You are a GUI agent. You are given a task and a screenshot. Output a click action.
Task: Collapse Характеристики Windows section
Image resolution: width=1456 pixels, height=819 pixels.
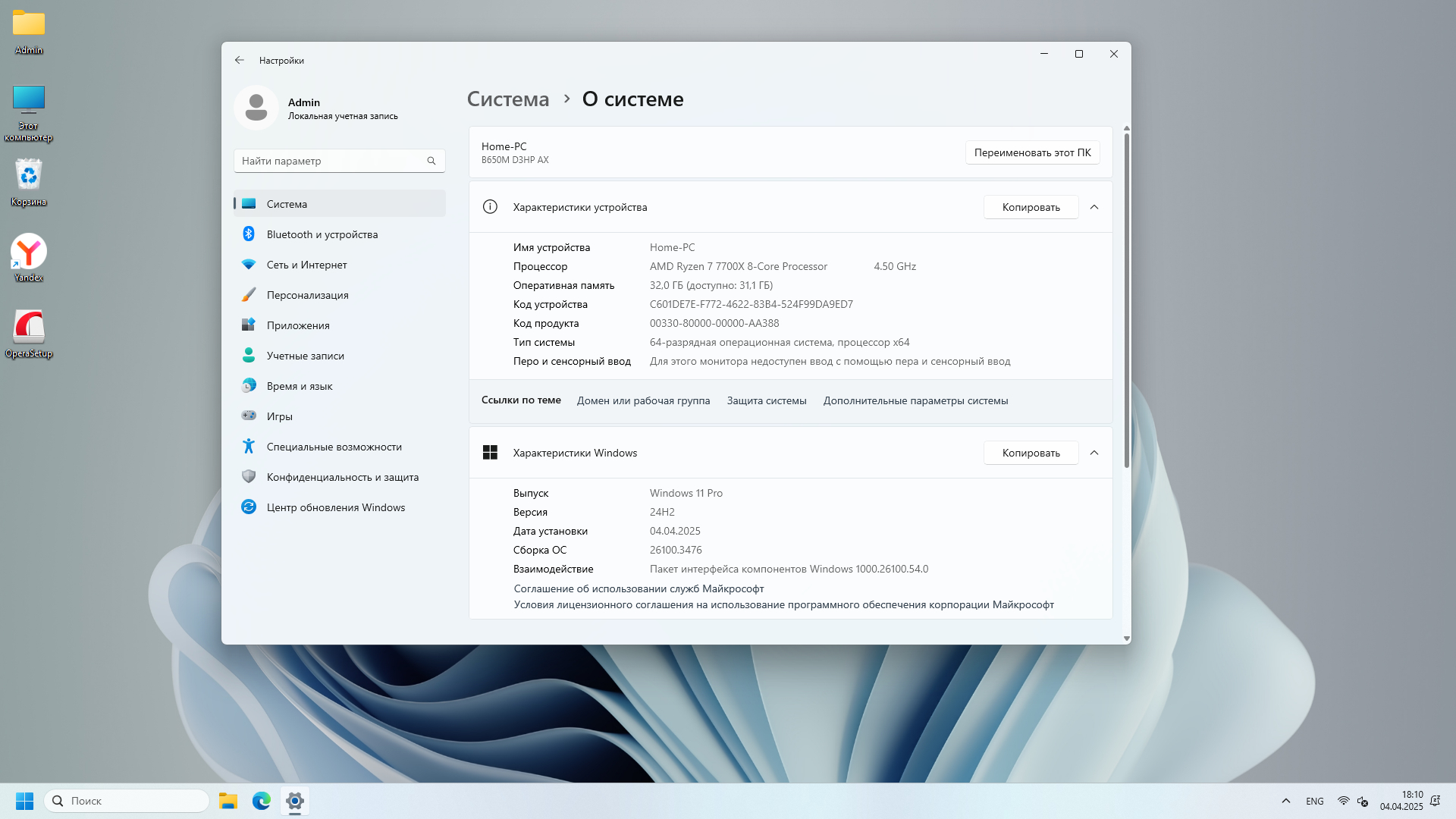[x=1094, y=453]
